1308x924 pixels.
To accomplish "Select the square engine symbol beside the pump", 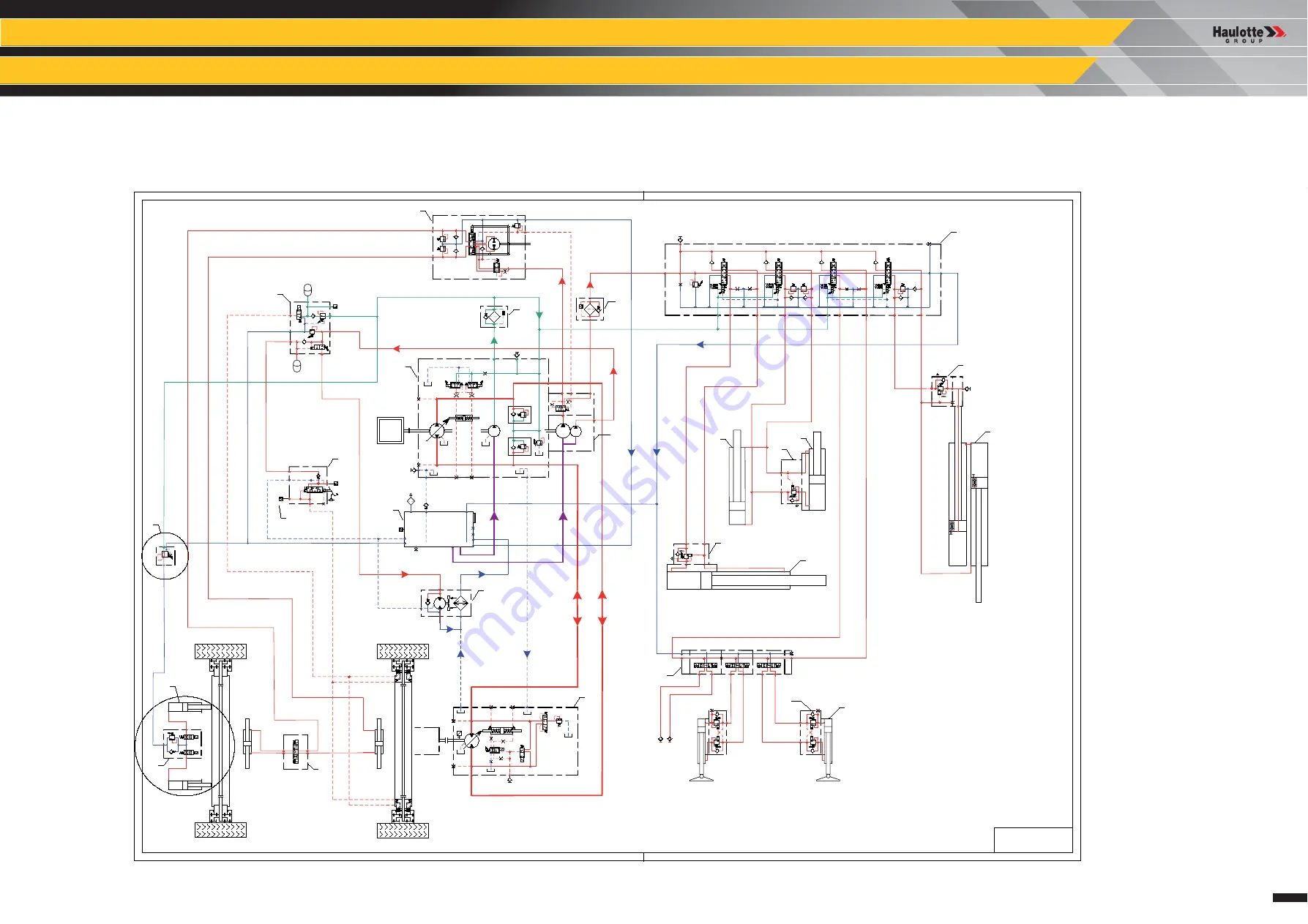I will tap(391, 430).
